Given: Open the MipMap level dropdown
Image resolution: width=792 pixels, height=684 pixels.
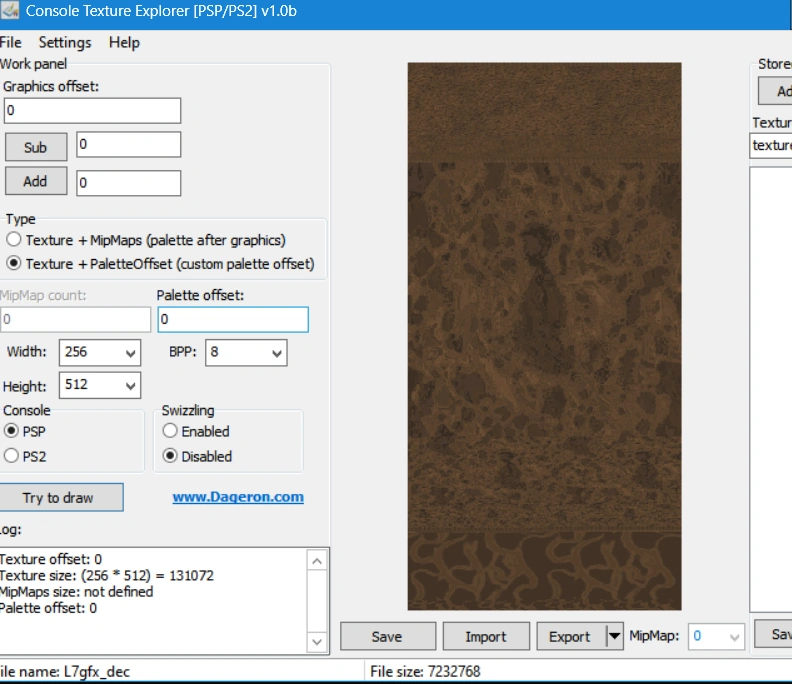Looking at the screenshot, I should point(716,637).
